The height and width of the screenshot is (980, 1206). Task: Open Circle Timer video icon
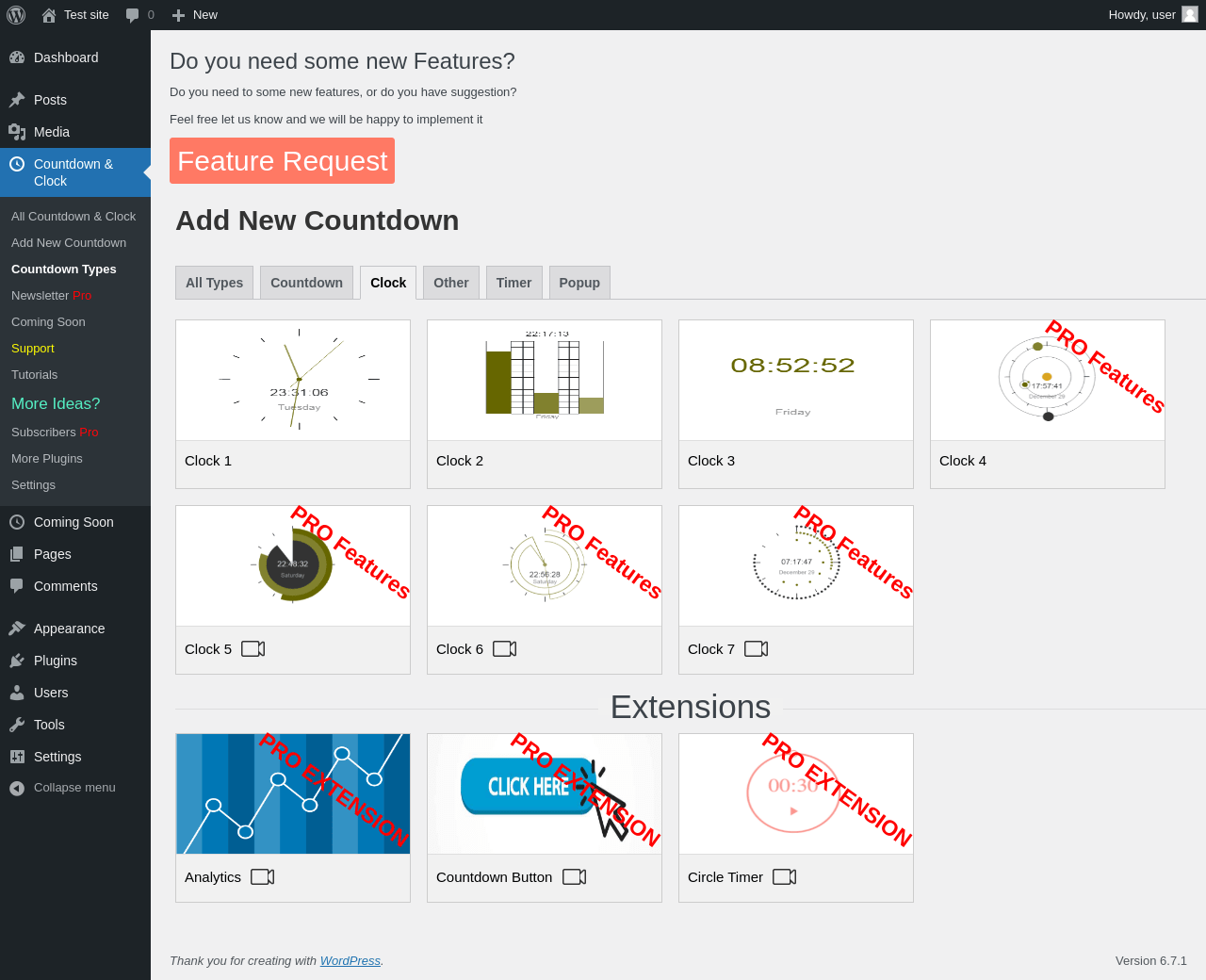(x=784, y=877)
